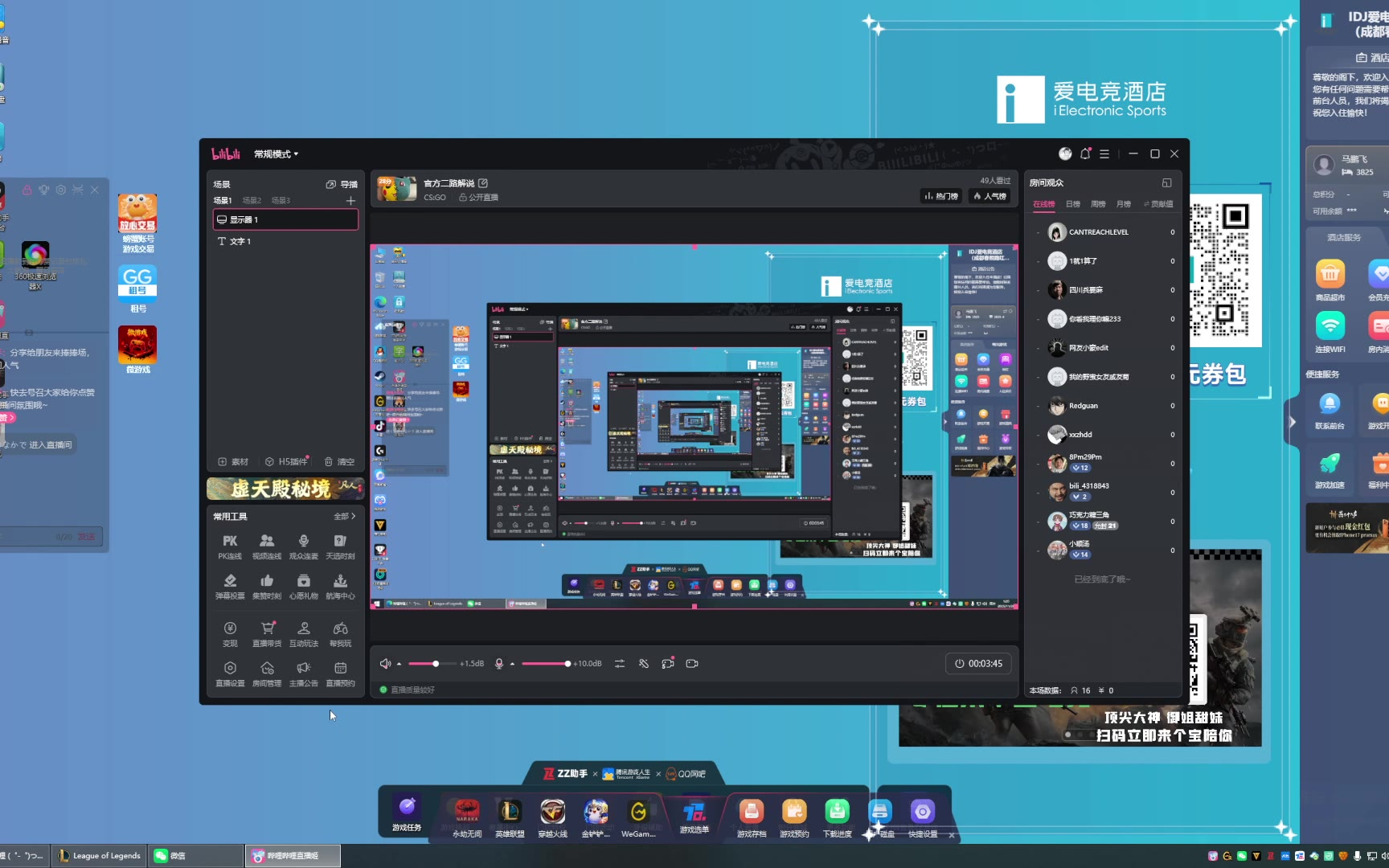Open the 常规模式 mode dropdown

coord(276,154)
